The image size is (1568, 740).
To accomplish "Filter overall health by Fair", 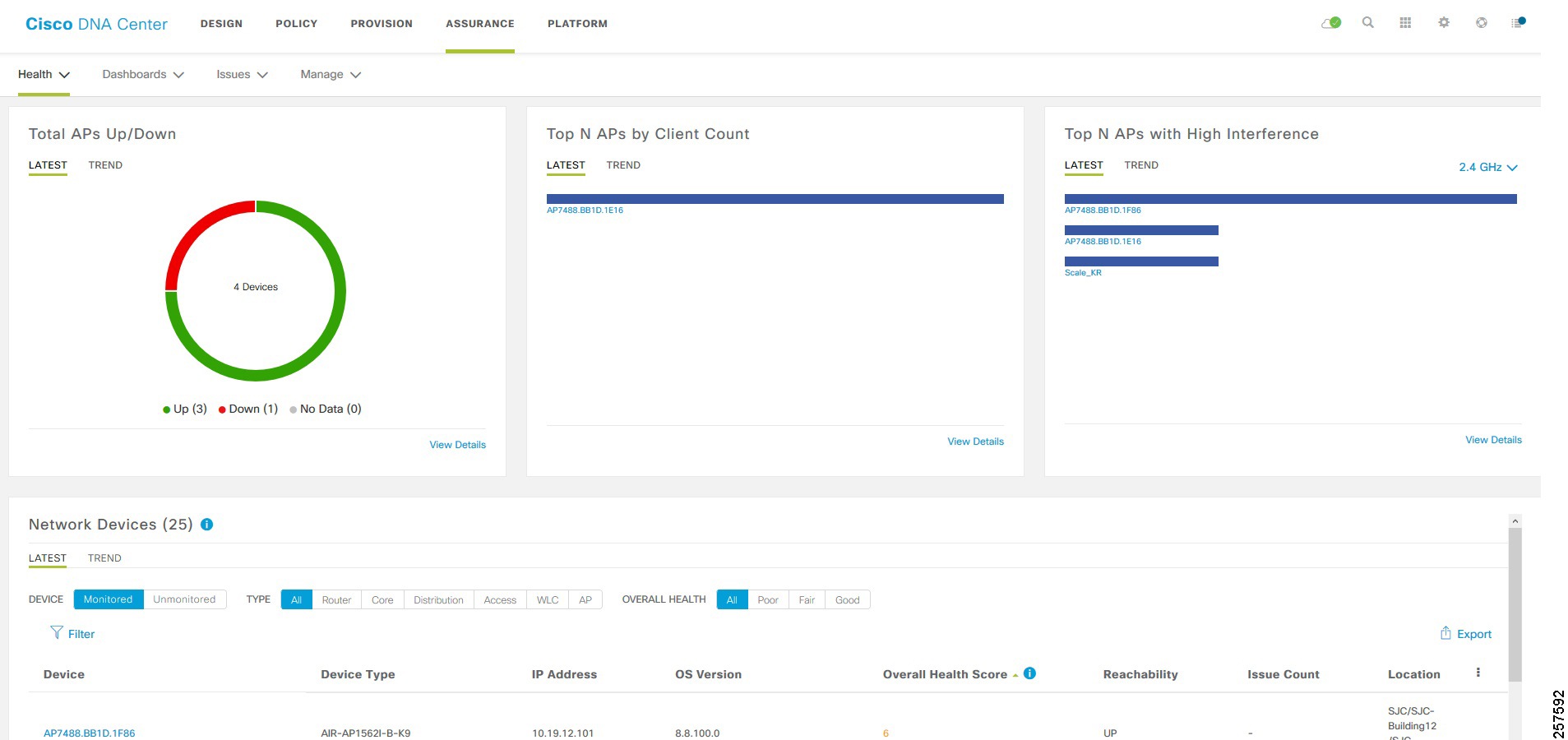I will 807,599.
